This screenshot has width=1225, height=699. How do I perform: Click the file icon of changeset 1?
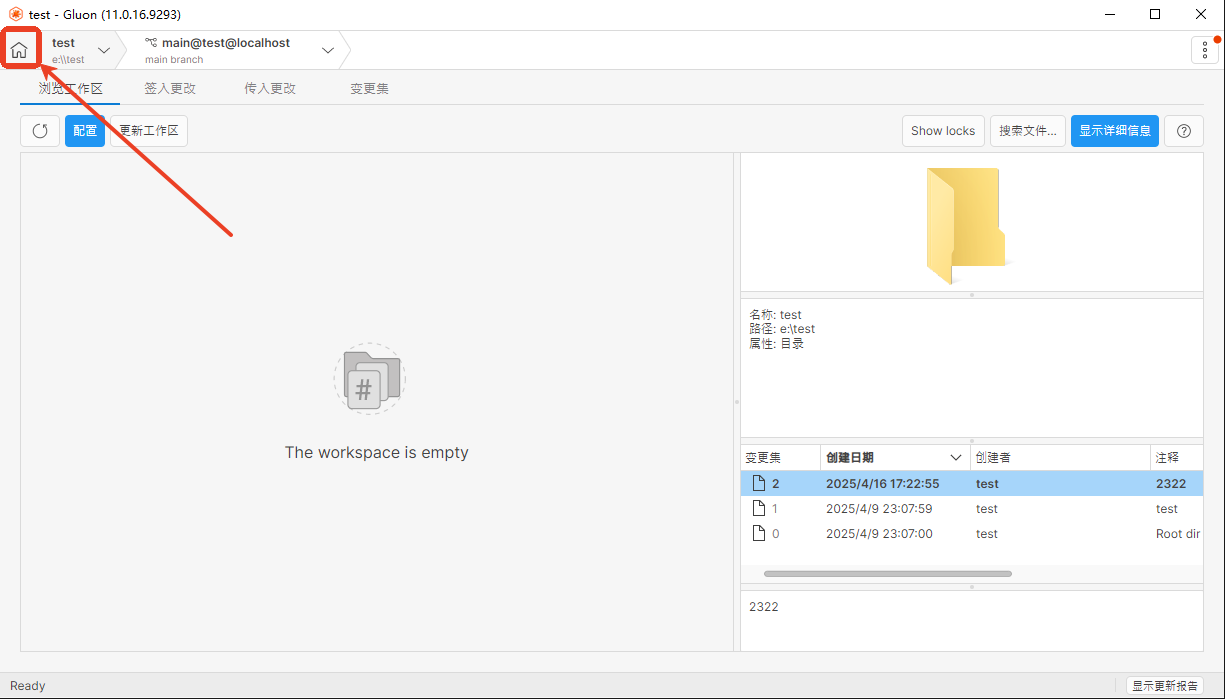coord(758,509)
